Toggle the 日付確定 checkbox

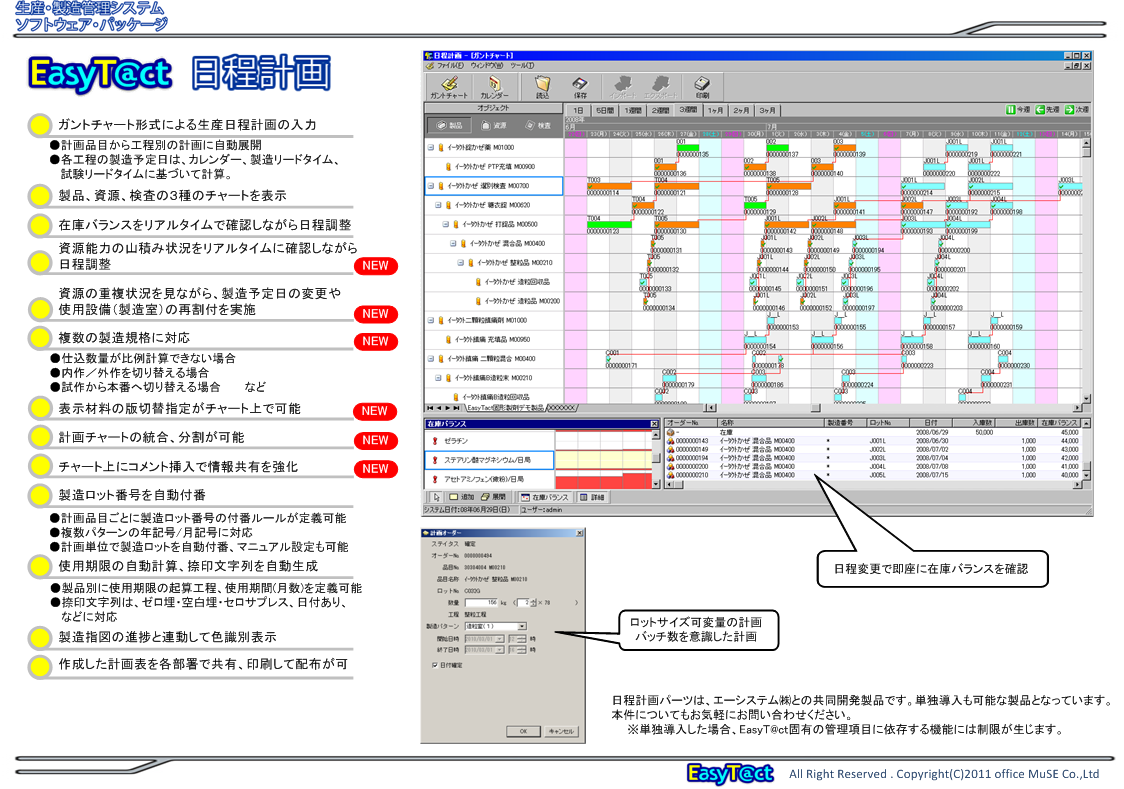point(434,666)
